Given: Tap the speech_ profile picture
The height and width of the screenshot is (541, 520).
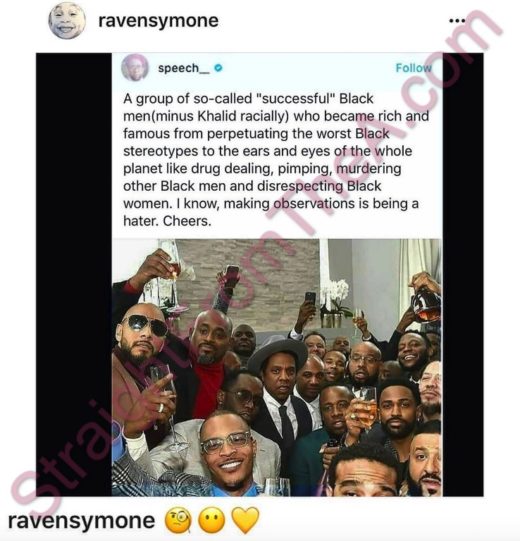Looking at the screenshot, I should (x=135, y=68).
